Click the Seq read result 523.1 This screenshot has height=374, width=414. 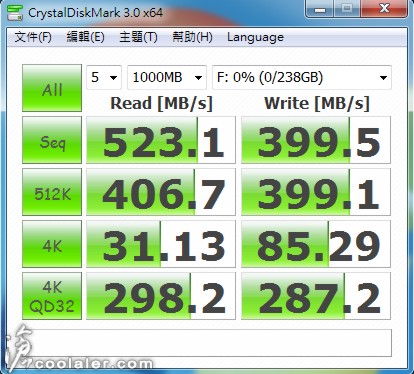tap(161, 140)
